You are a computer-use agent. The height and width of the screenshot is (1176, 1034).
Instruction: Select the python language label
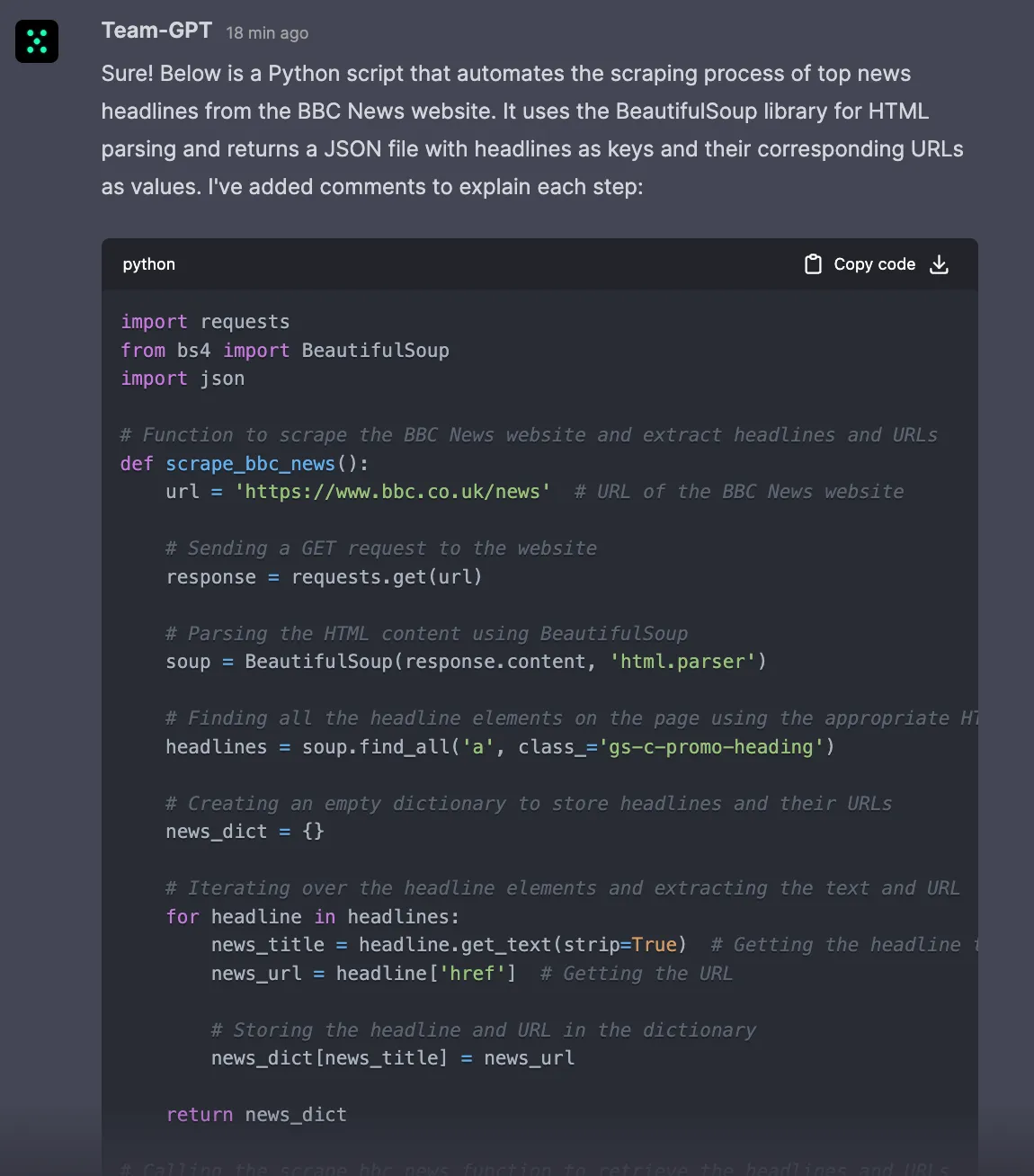pos(148,263)
